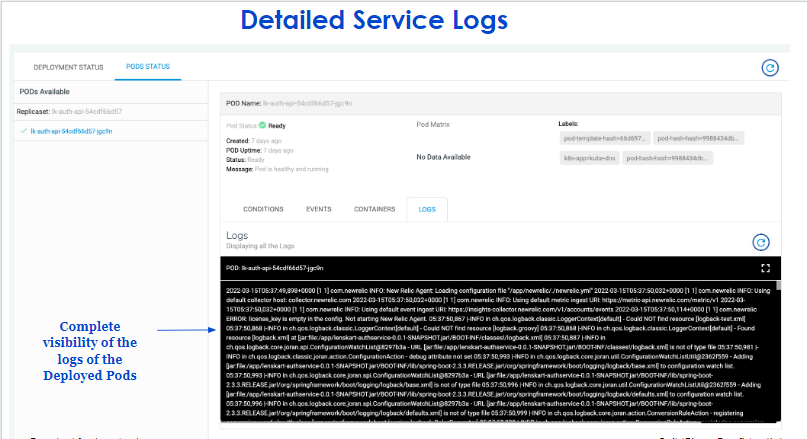The height and width of the screenshot is (439, 807).
Task: Click the Status: Ready line
Action: pyautogui.click(x=245, y=160)
